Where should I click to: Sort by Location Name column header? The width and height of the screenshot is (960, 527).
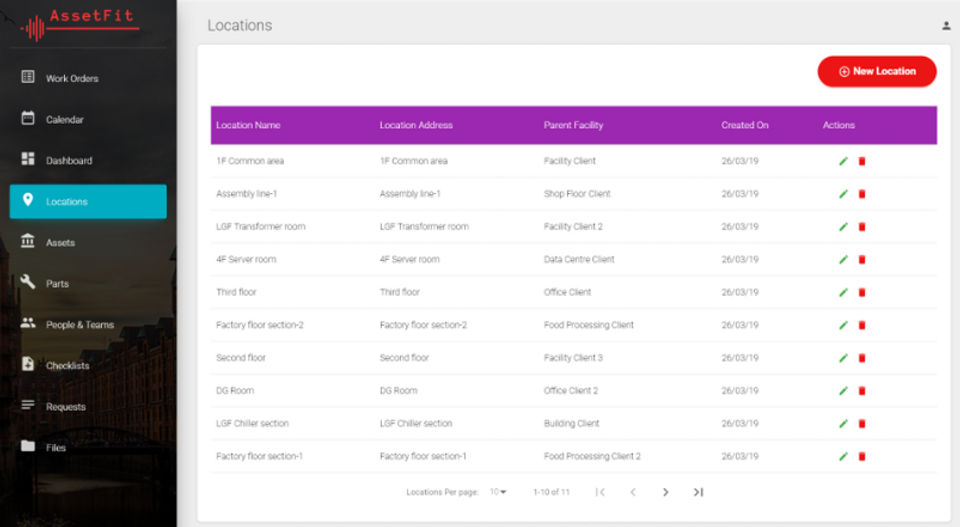coord(248,125)
